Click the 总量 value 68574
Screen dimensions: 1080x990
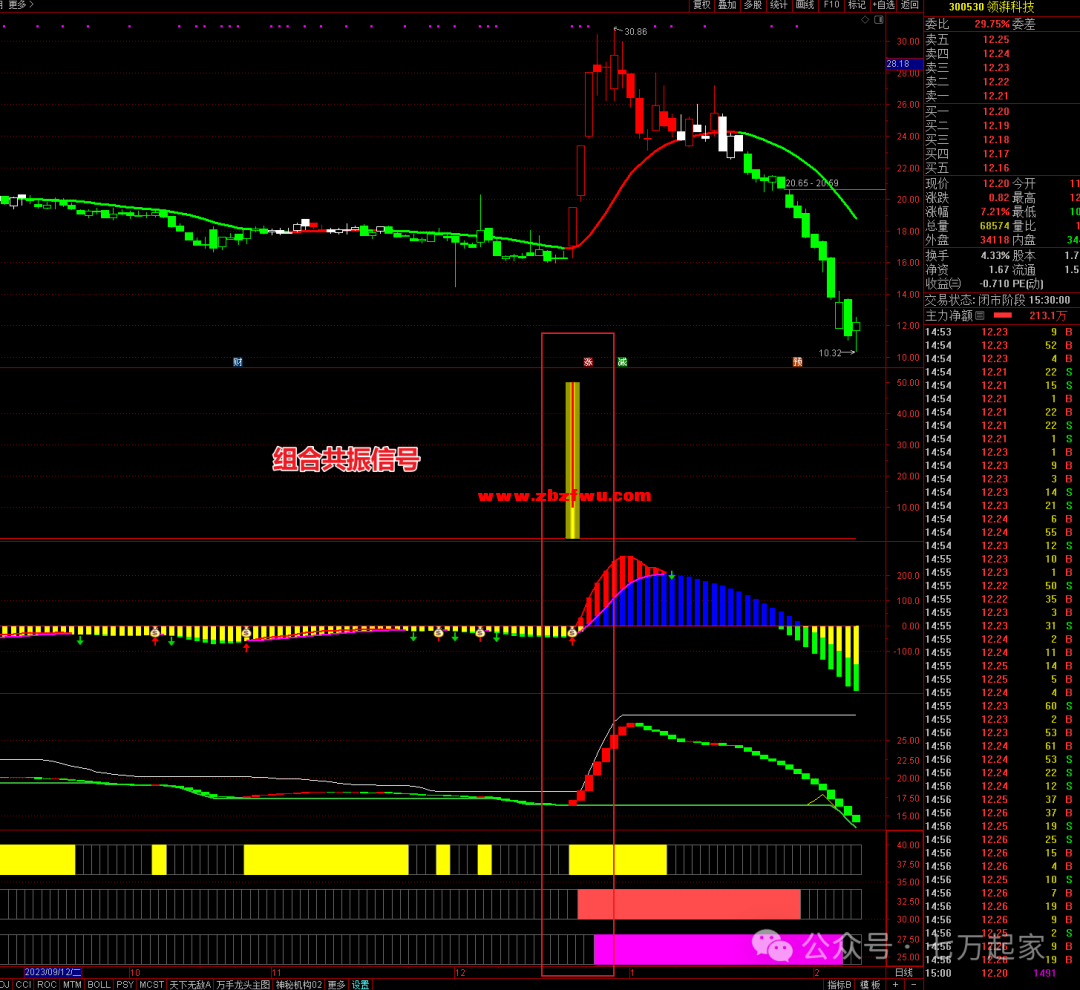click(995, 226)
